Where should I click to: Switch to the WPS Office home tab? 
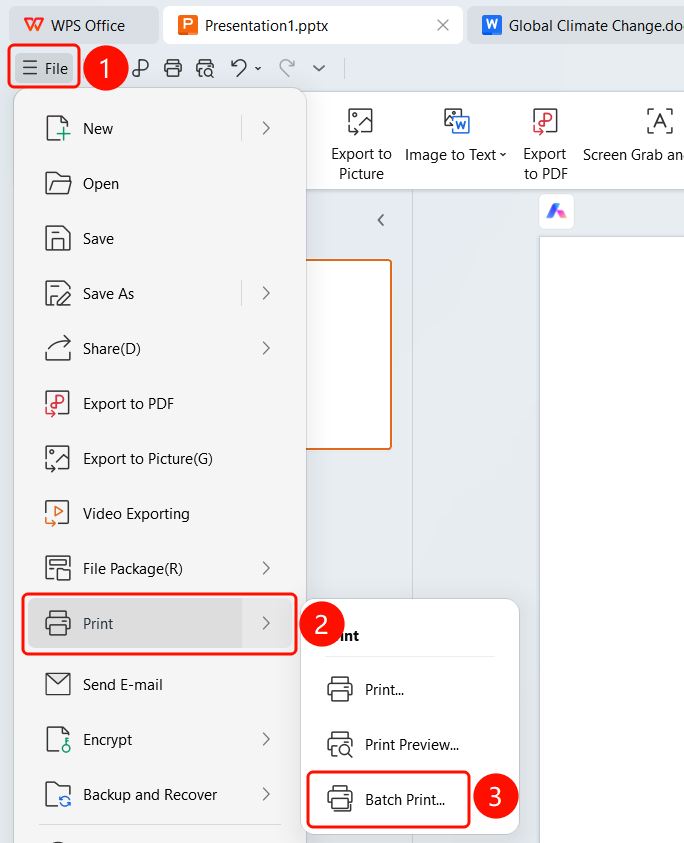click(x=84, y=25)
